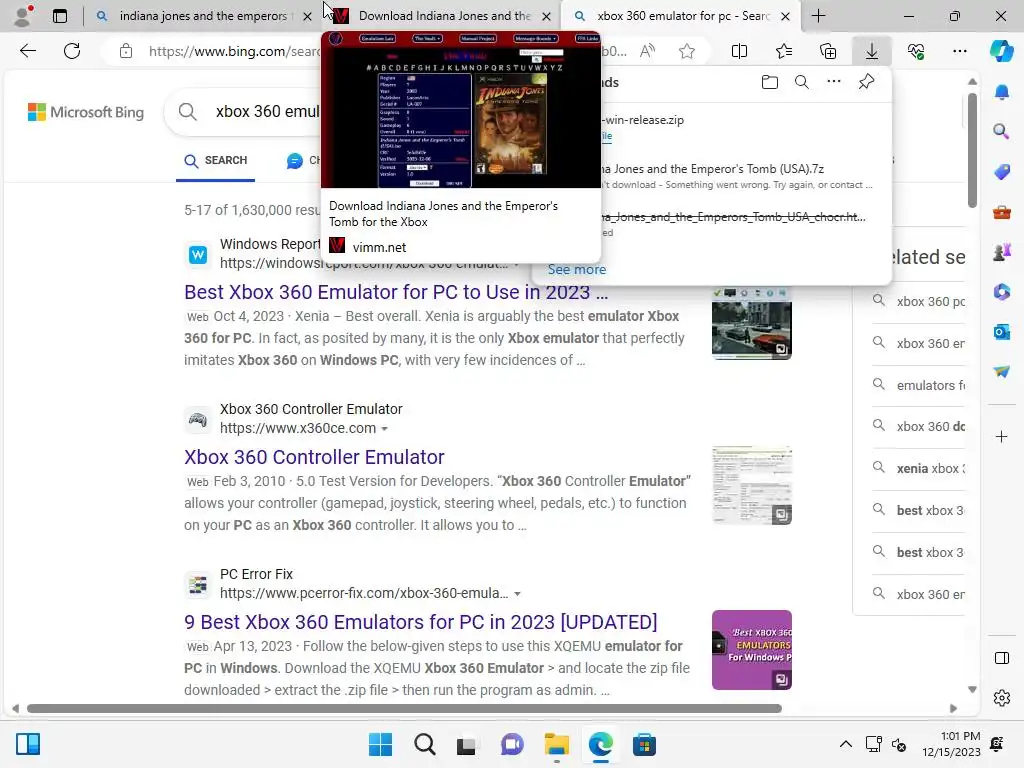1024x768 pixels.
Task: Open the sidebar Outlook icon
Action: (1001, 332)
